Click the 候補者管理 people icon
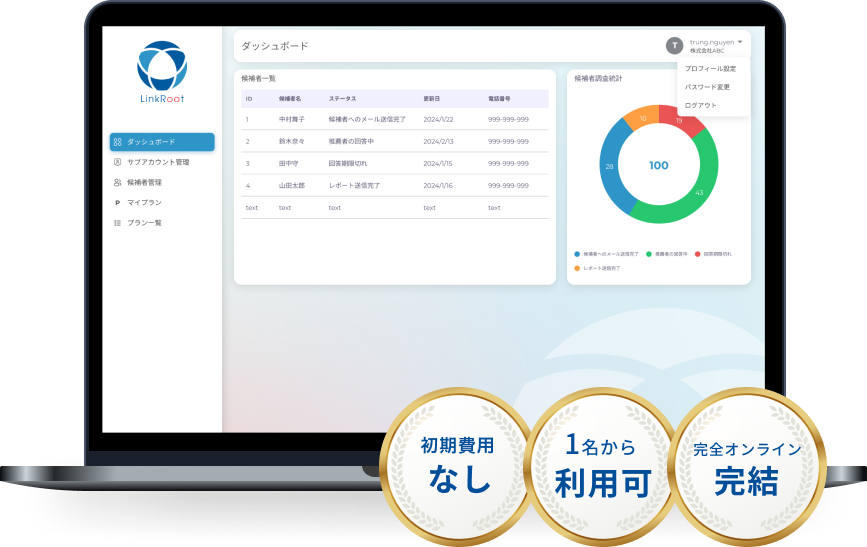The width and height of the screenshot is (867, 547). pos(118,182)
